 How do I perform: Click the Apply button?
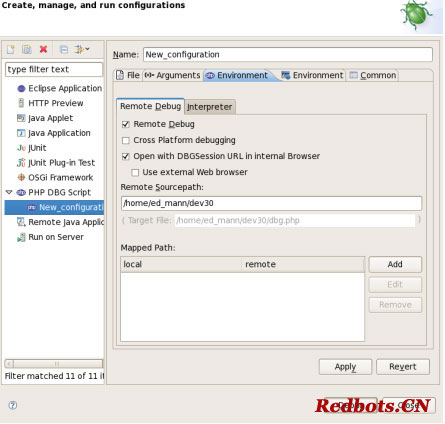click(x=345, y=367)
